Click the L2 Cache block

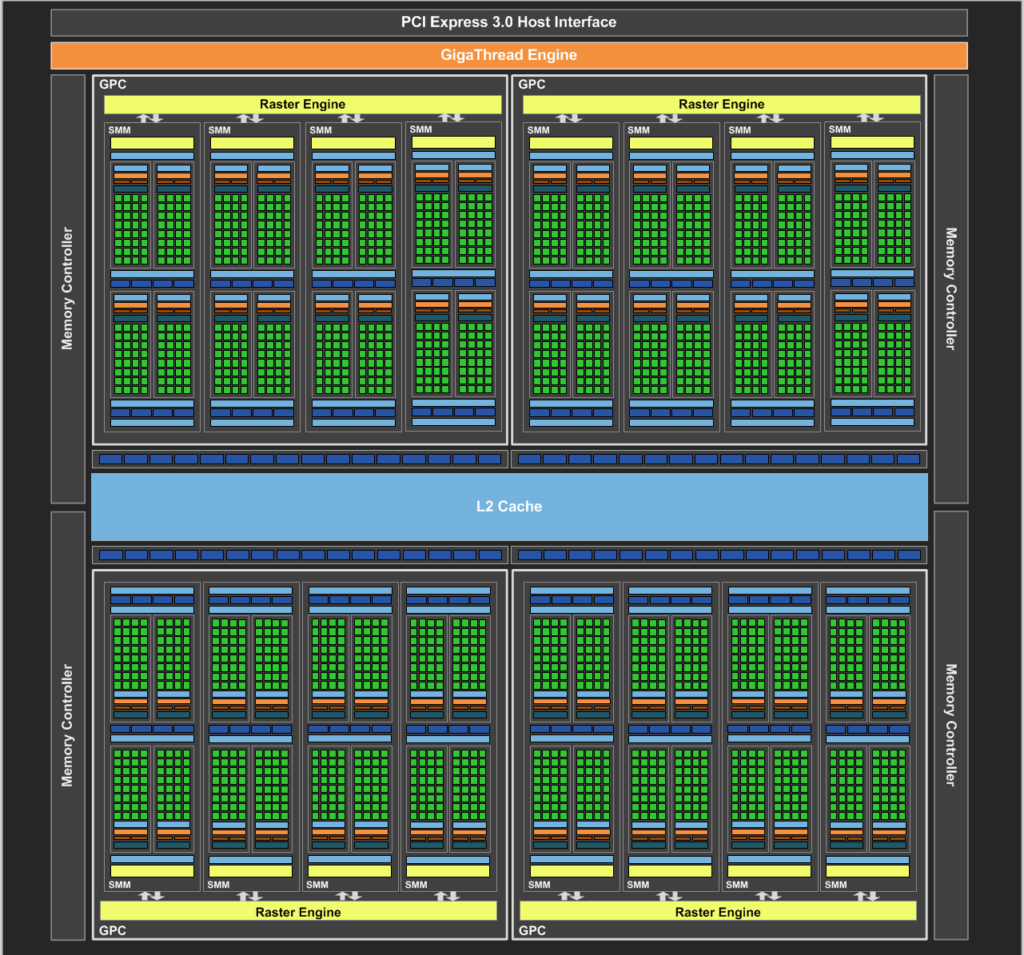pyautogui.click(x=509, y=506)
